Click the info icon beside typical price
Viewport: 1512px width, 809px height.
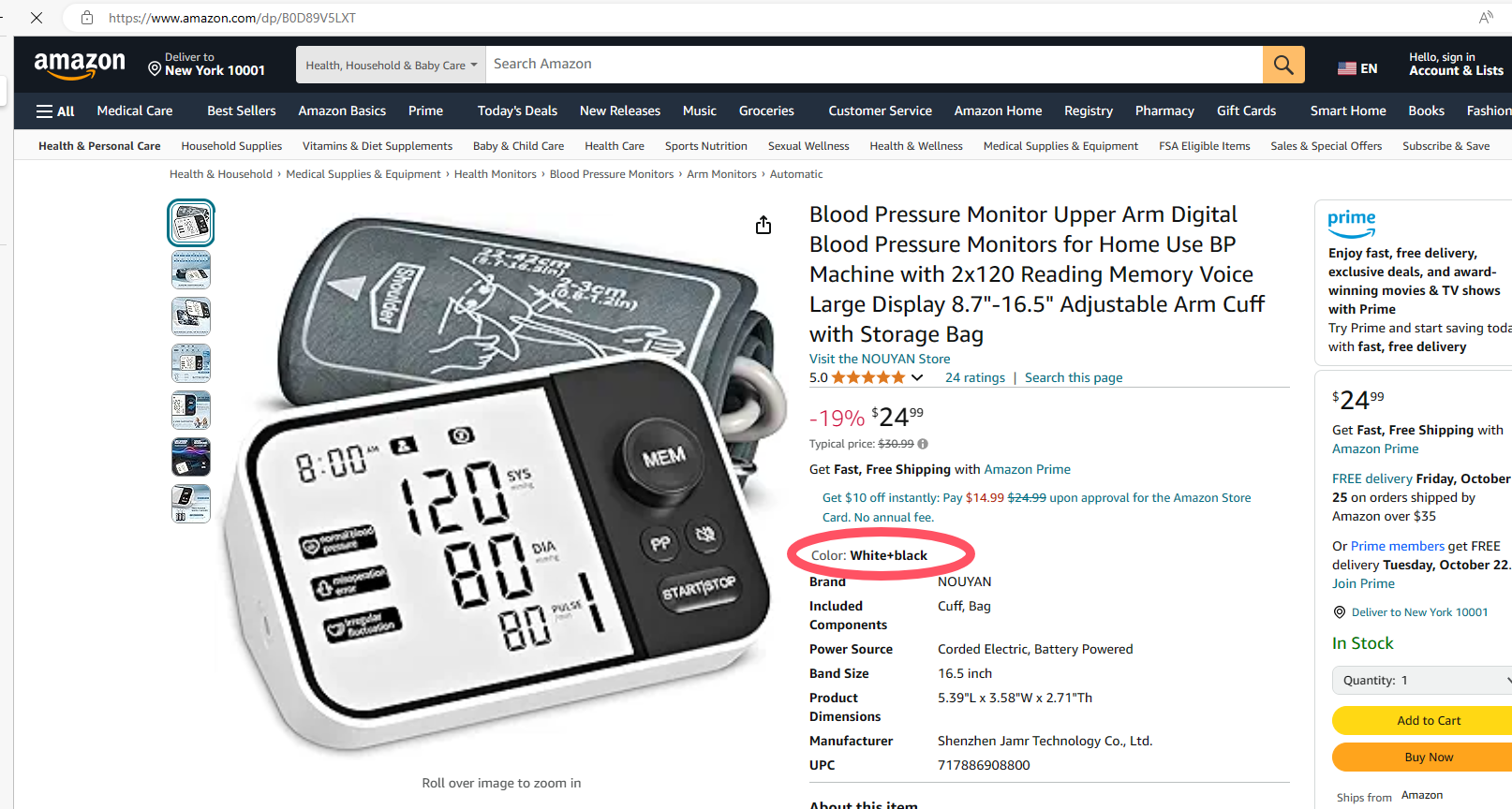(923, 444)
